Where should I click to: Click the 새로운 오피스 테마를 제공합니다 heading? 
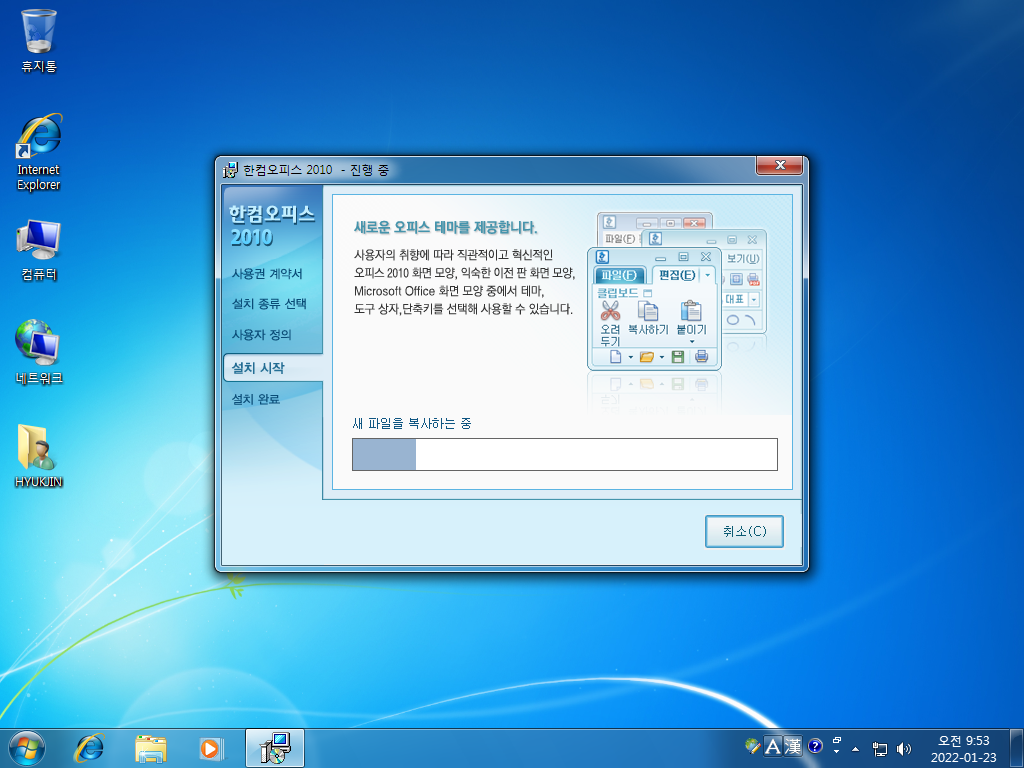coord(445,227)
